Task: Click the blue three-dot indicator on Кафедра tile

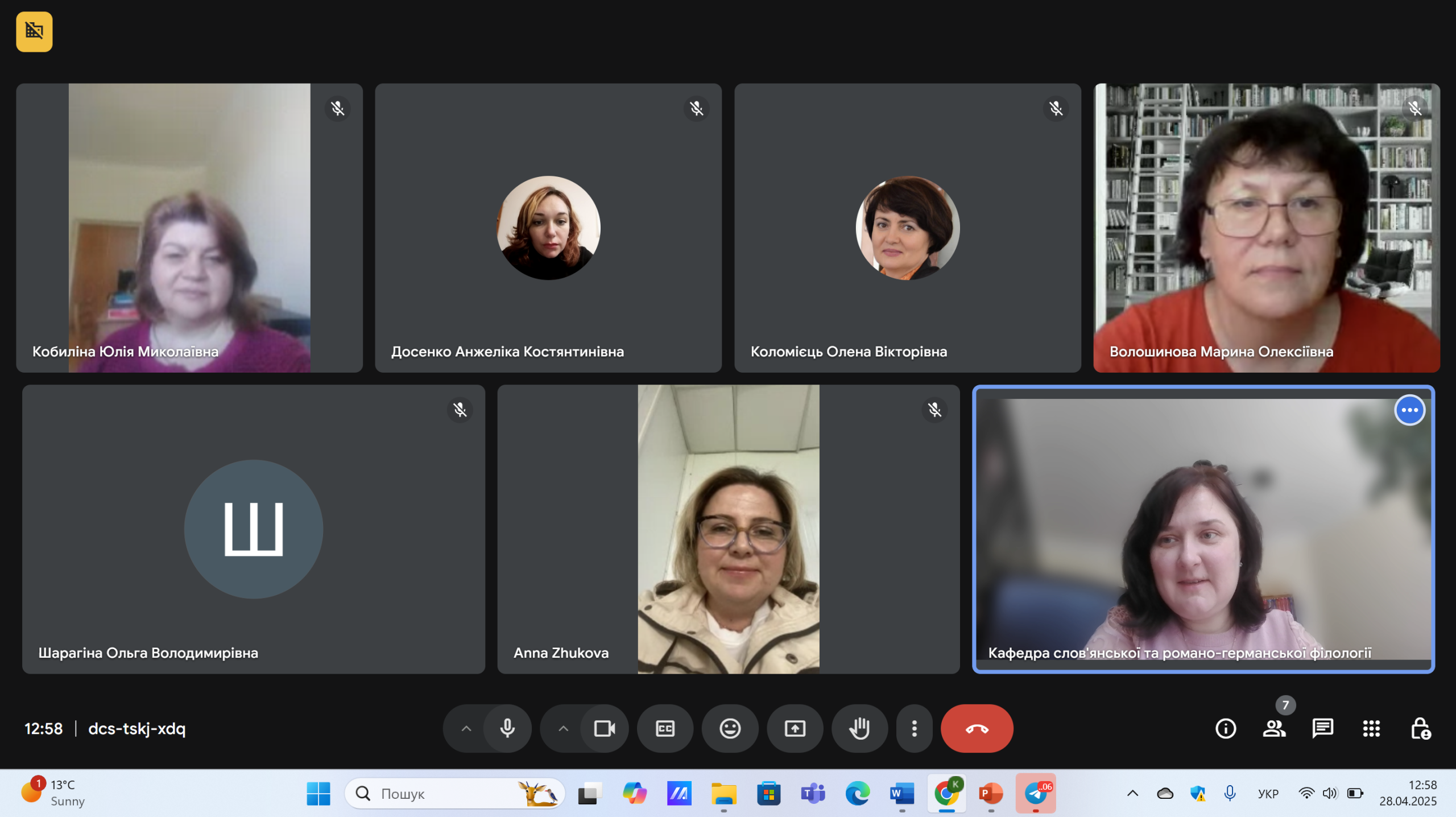Action: [1409, 410]
